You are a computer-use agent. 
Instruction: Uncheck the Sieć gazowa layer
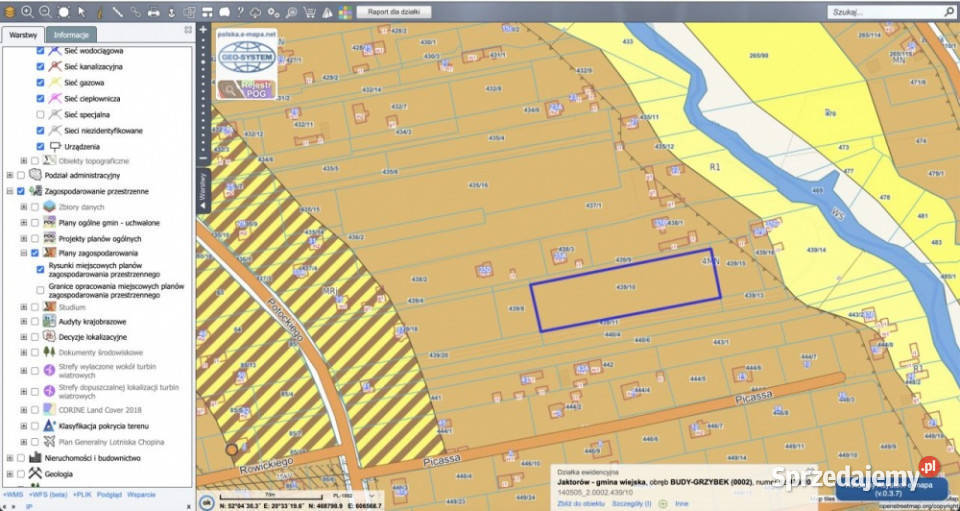[x=40, y=82]
